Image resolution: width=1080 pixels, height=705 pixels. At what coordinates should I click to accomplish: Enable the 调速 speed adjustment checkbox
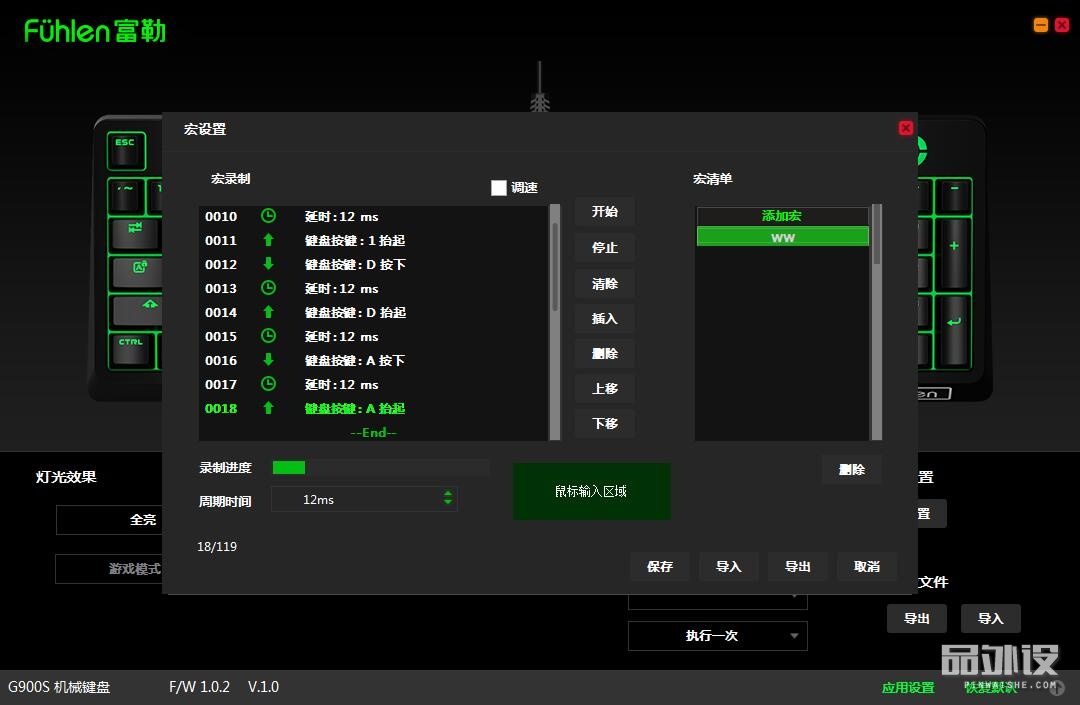[498, 187]
